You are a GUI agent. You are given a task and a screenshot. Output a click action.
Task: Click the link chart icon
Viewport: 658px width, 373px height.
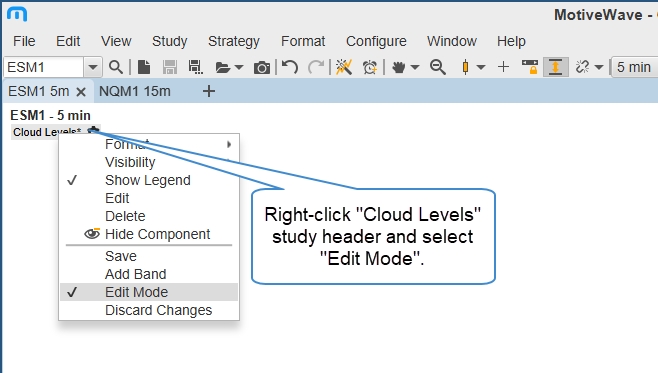[582, 67]
